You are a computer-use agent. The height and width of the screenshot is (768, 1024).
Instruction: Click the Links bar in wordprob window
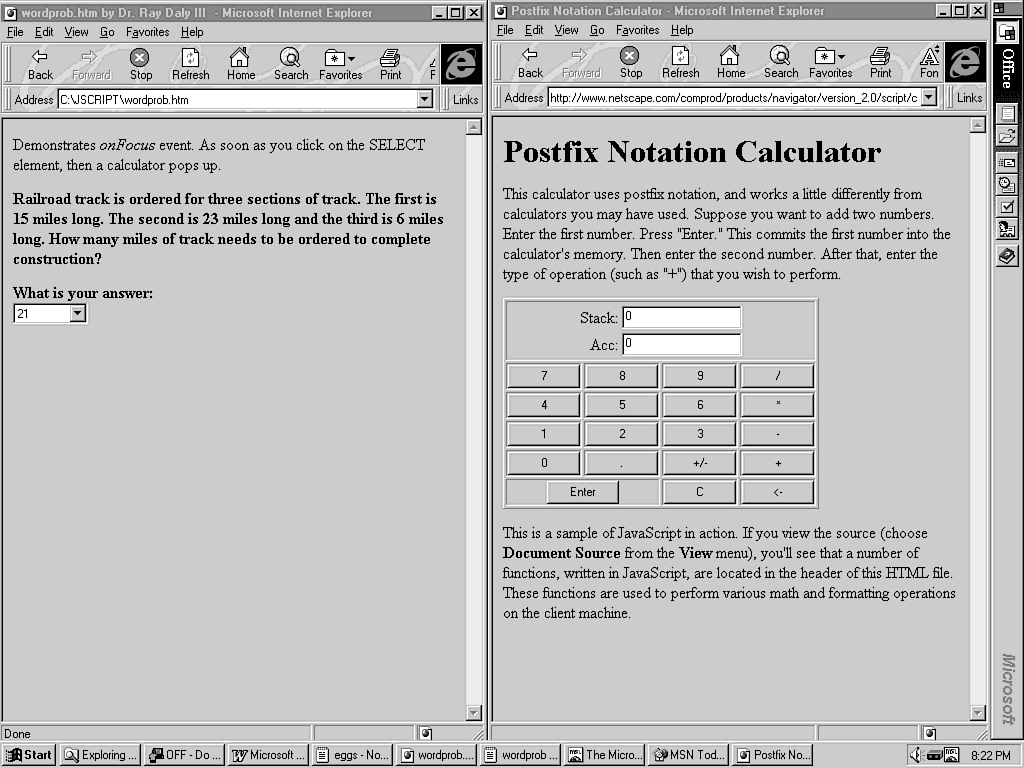click(x=466, y=99)
